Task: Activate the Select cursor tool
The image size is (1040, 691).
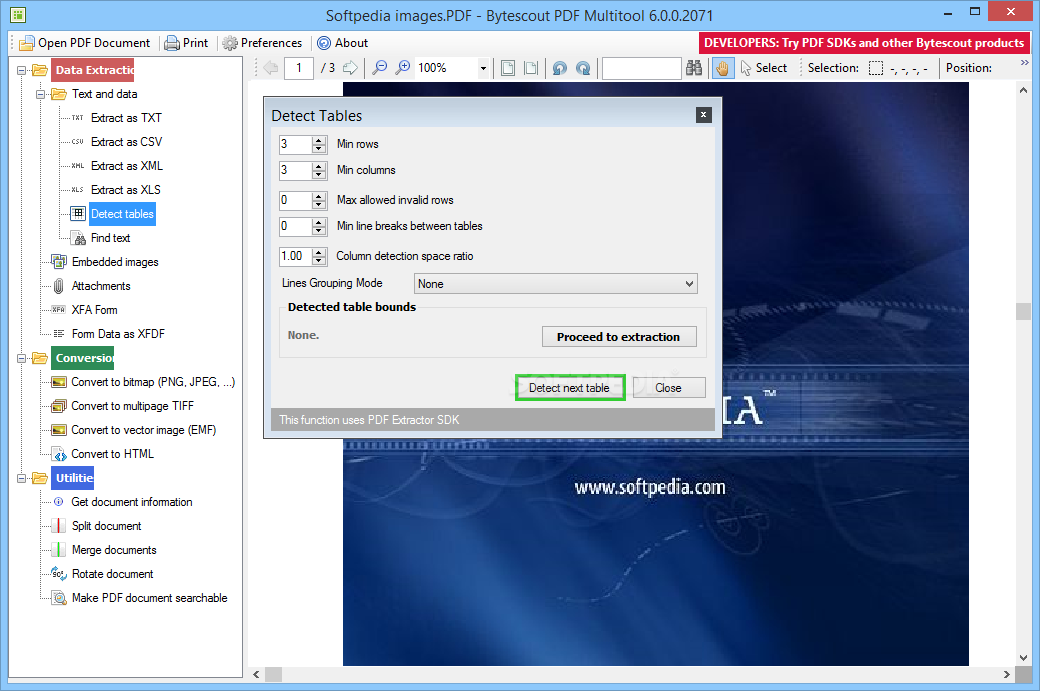Action: [x=763, y=68]
